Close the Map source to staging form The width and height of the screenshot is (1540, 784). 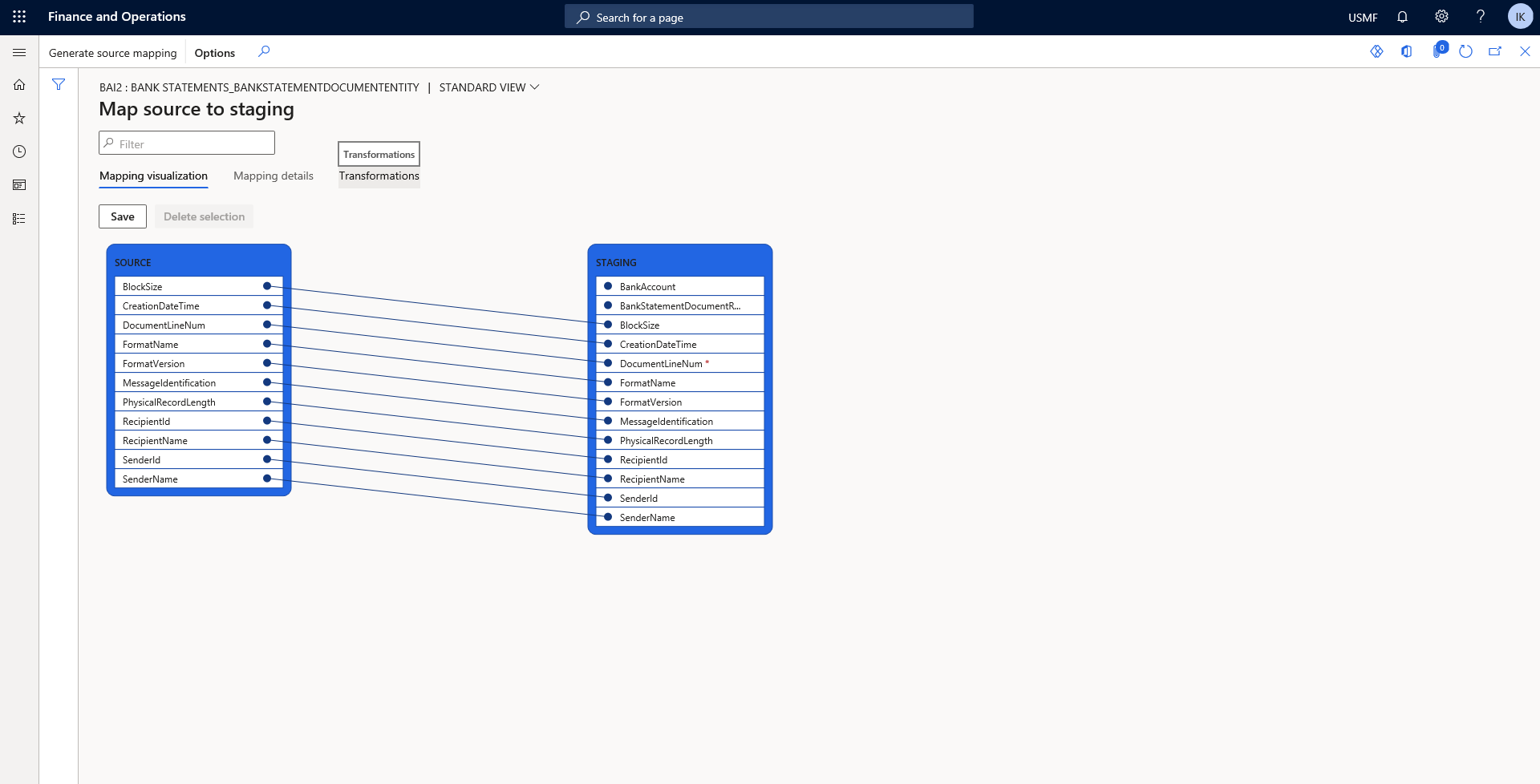point(1525,51)
